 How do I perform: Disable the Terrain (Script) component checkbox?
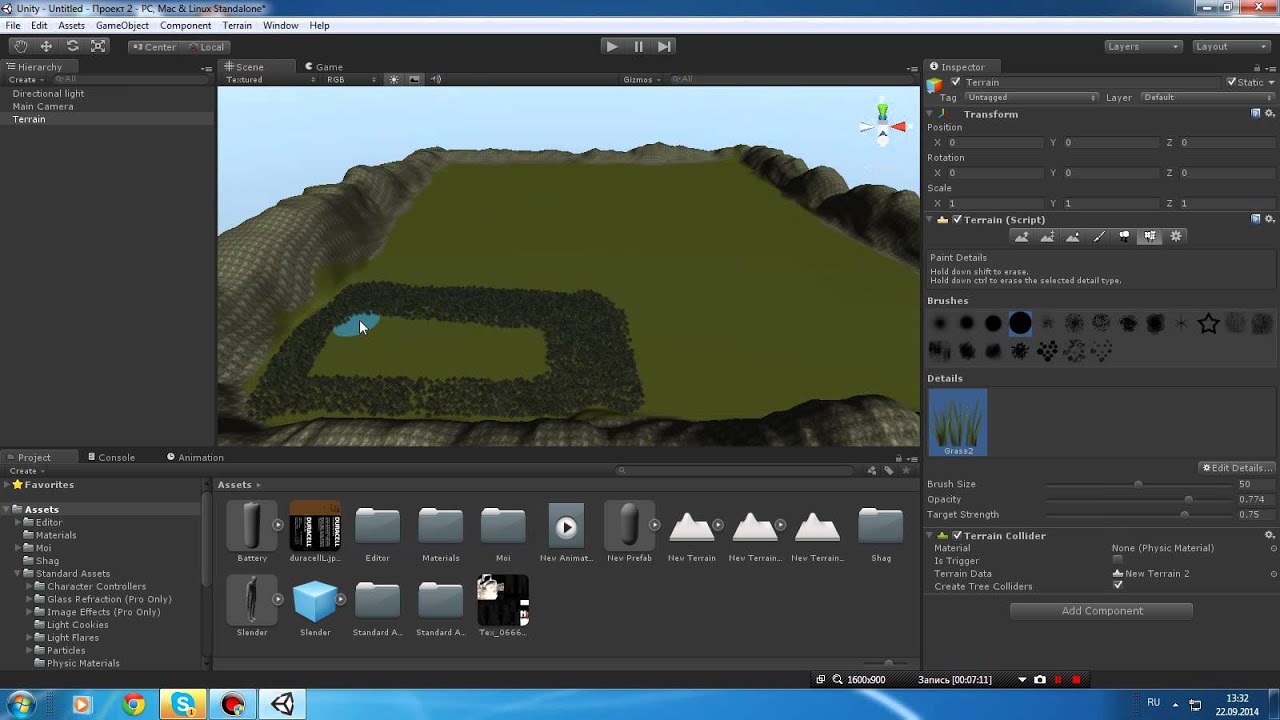[x=957, y=219]
